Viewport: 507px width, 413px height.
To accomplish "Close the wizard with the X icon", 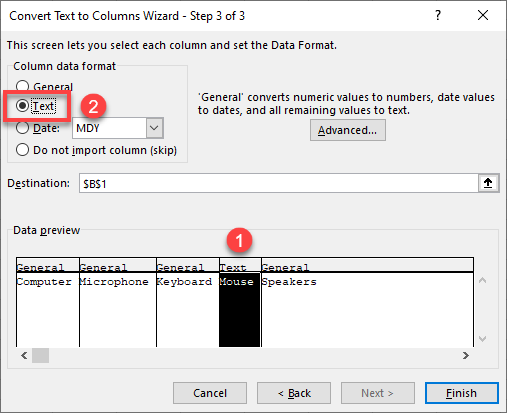I will [483, 15].
